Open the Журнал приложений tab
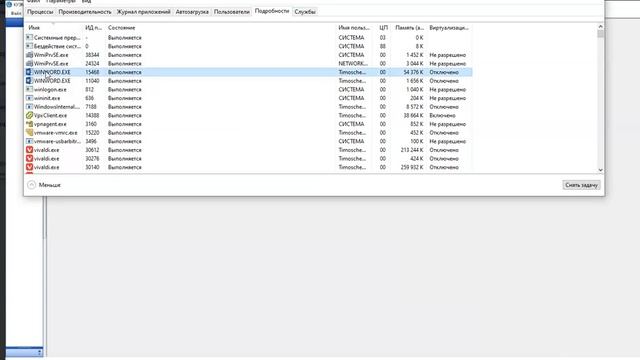640x360 pixels. [144, 12]
